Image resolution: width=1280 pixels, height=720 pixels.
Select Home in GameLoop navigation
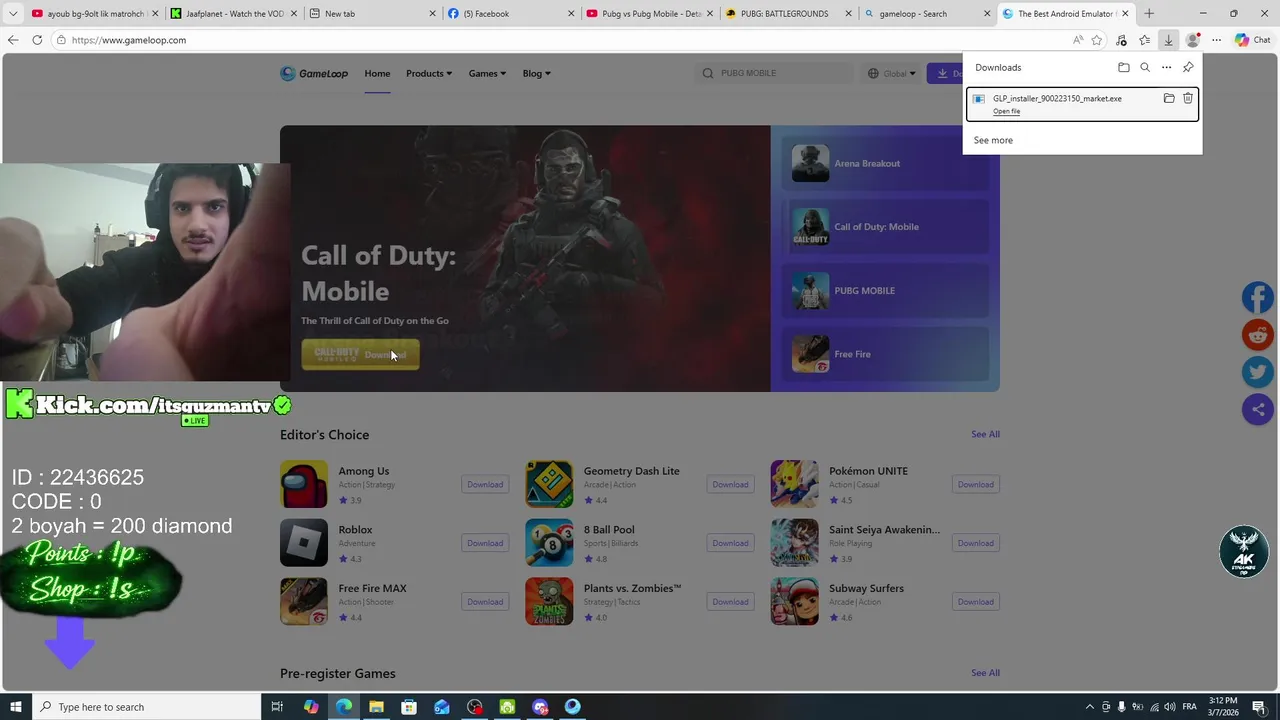click(377, 73)
